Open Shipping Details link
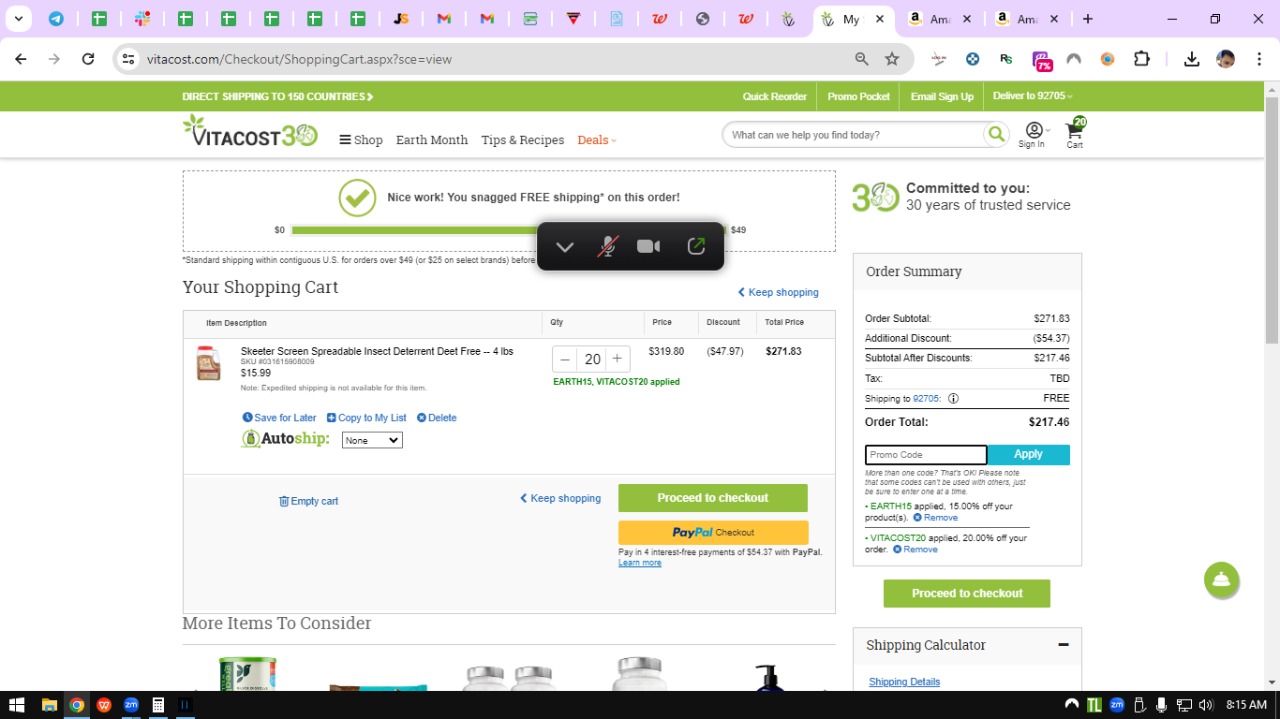 904,682
